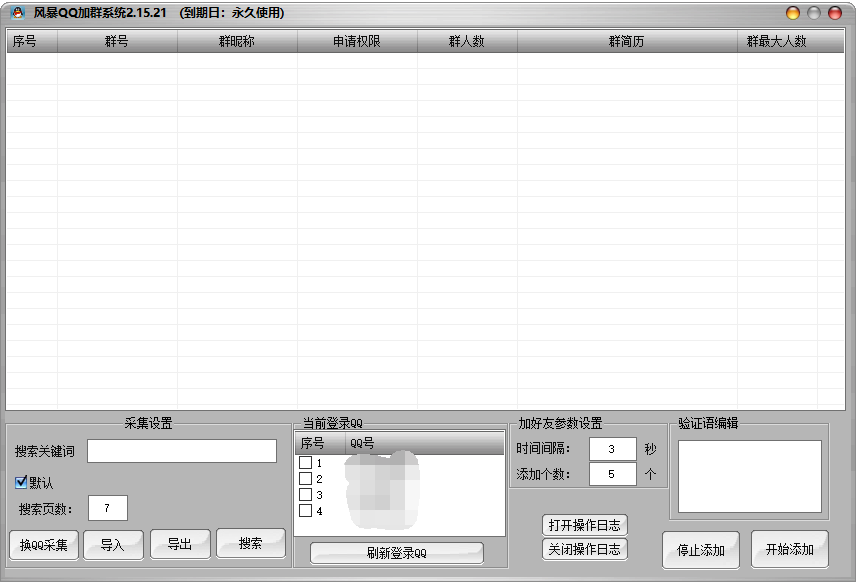Click the orange minimize window button
This screenshot has height=582, width=856.
pos(793,13)
